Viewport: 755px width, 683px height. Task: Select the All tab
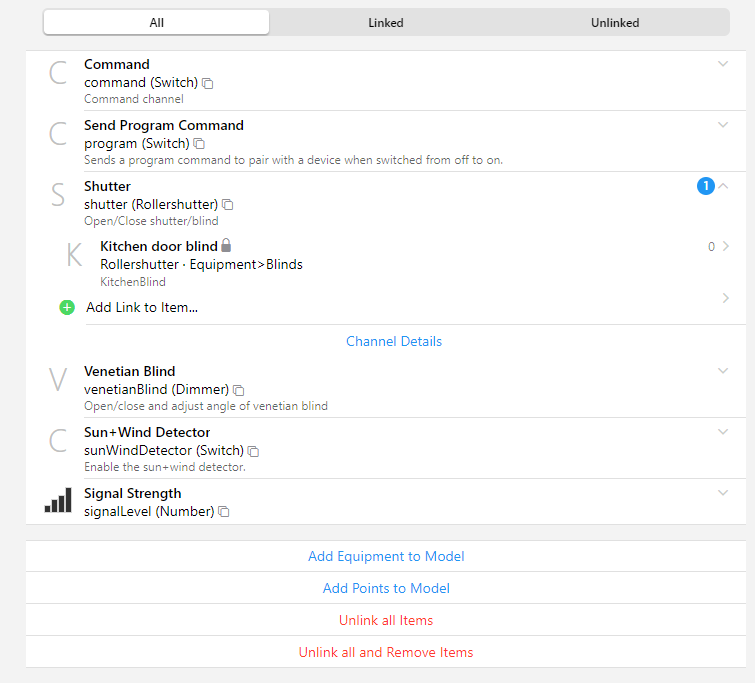pyautogui.click(x=157, y=23)
